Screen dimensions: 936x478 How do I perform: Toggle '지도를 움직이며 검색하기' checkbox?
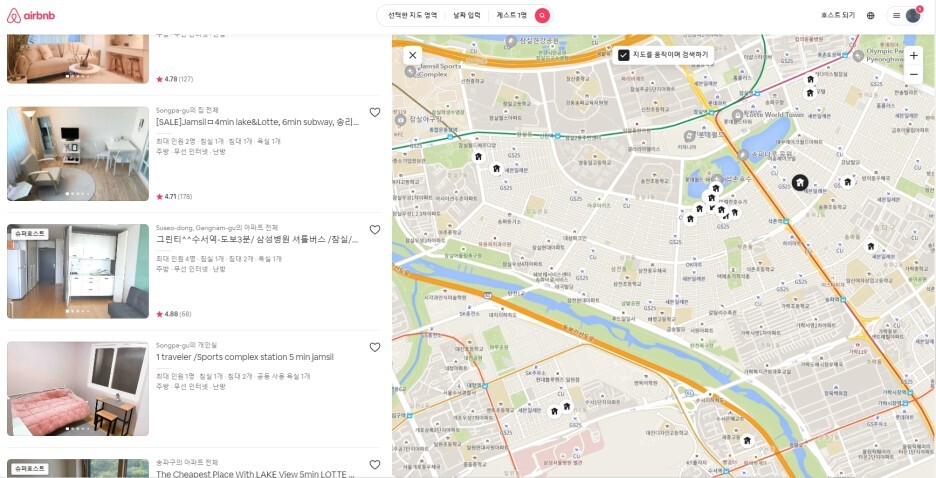(x=624, y=55)
